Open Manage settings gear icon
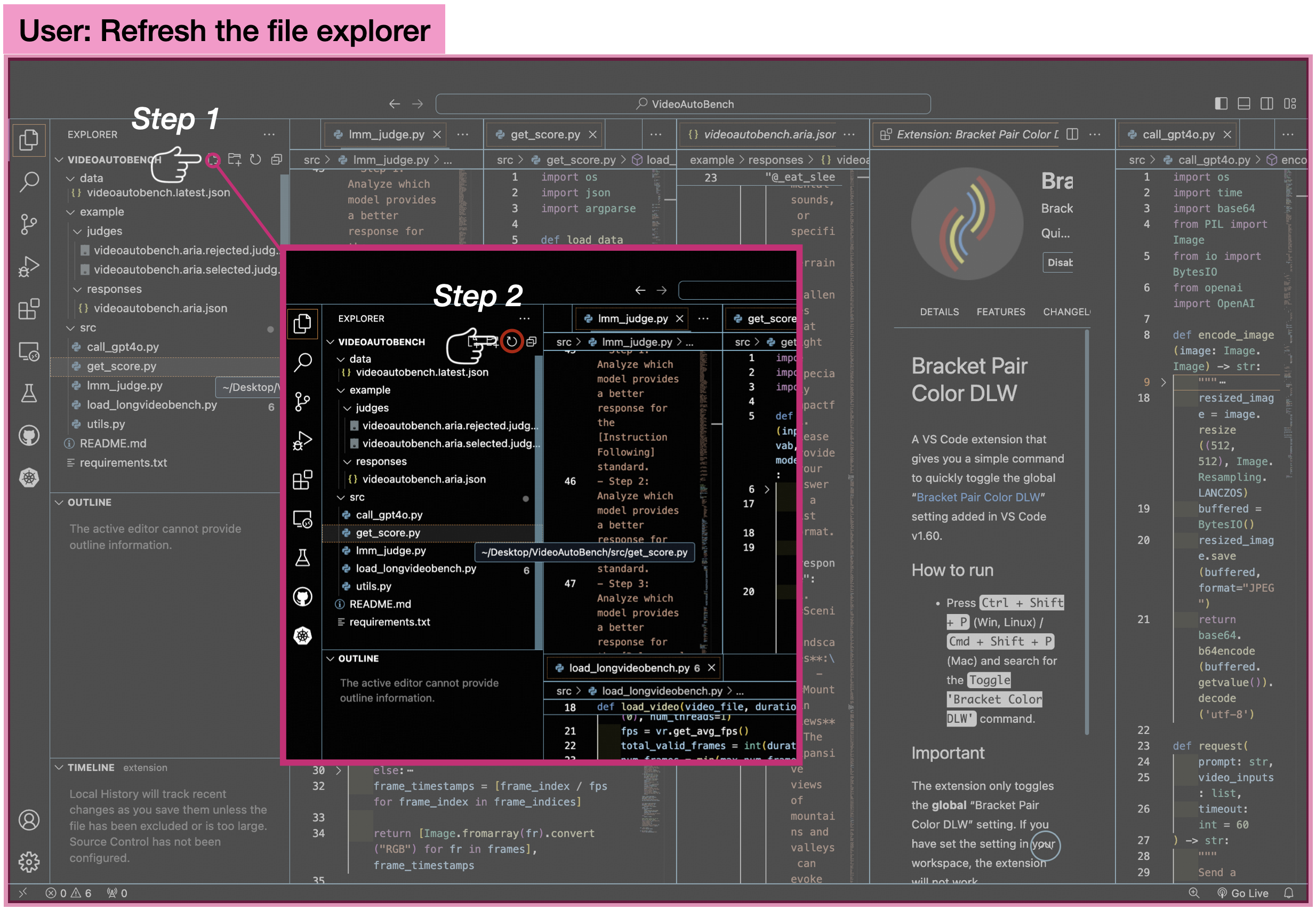Viewport: 1316px width, 909px height. tap(29, 862)
